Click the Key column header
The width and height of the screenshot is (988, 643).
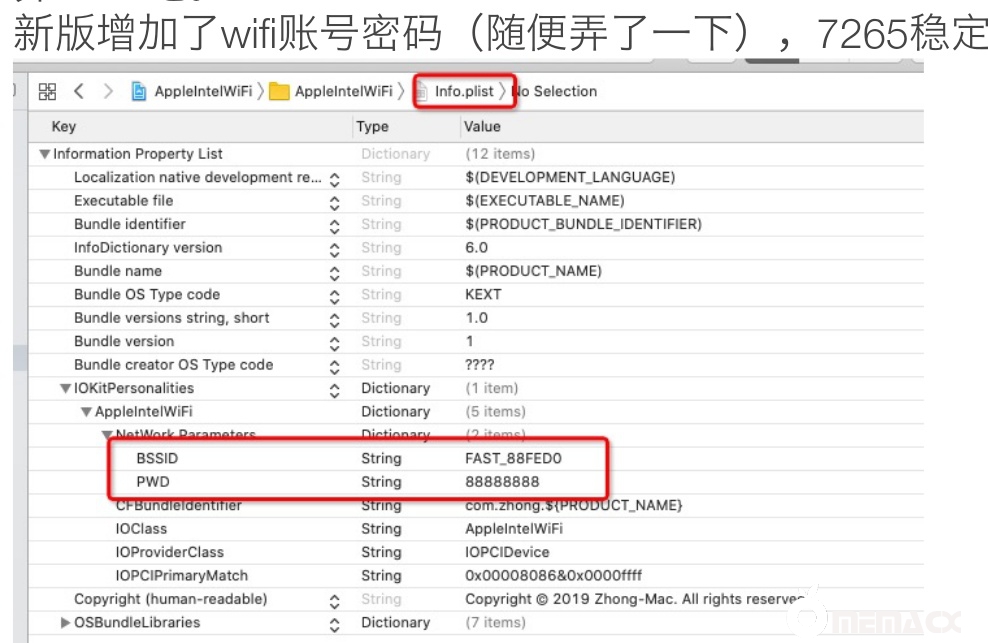click(64, 127)
